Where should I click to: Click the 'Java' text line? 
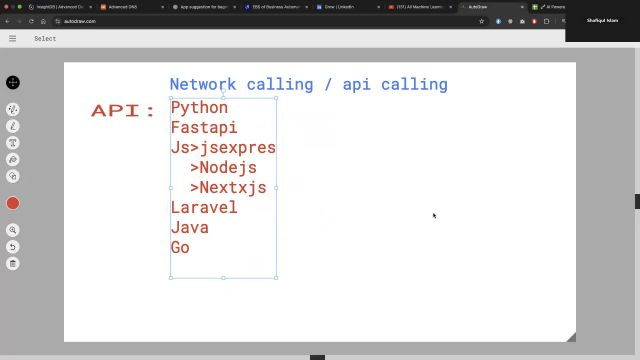[189, 228]
